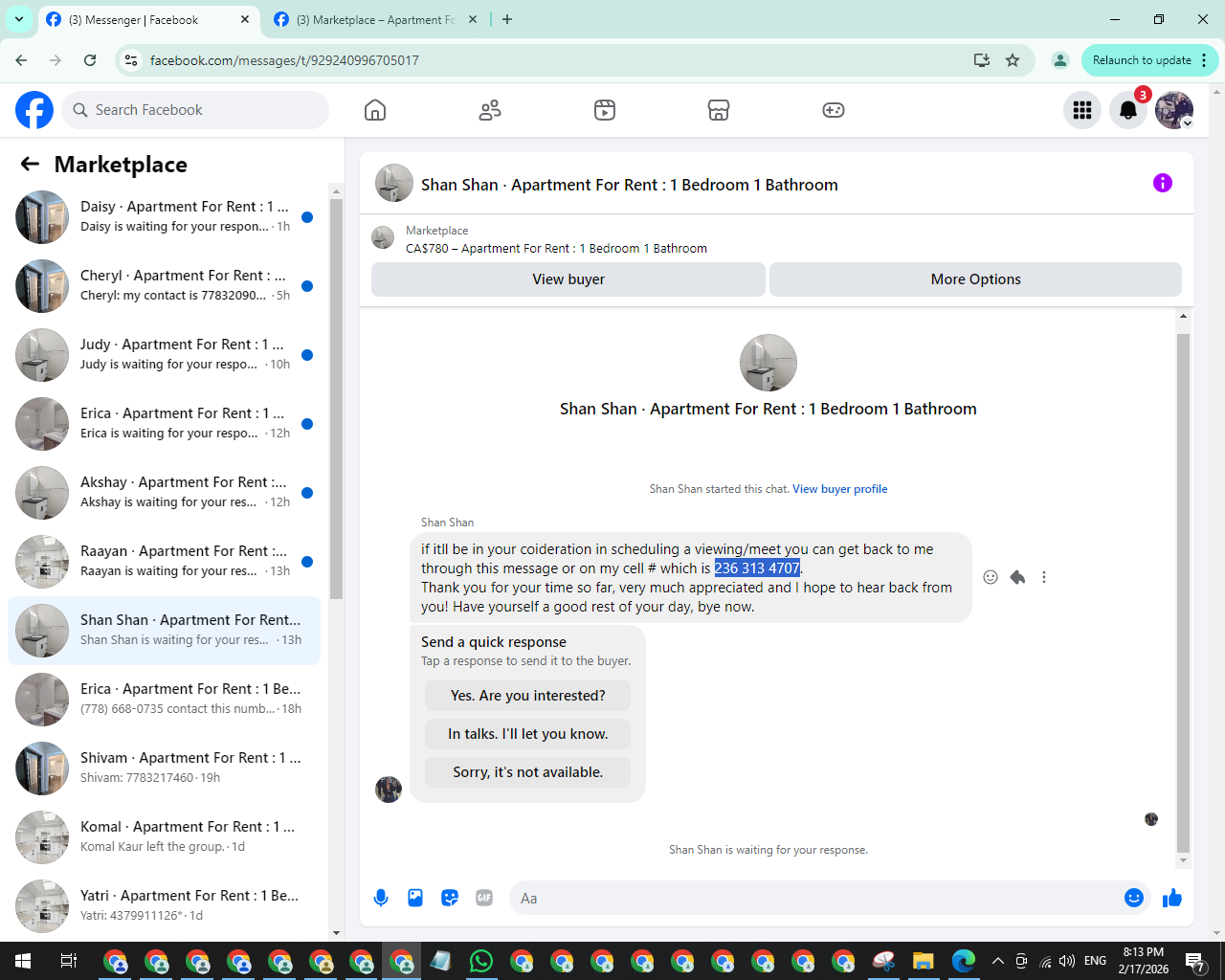Open the nine-dot Menu grid icon
This screenshot has width=1225, height=980.
1082,110
